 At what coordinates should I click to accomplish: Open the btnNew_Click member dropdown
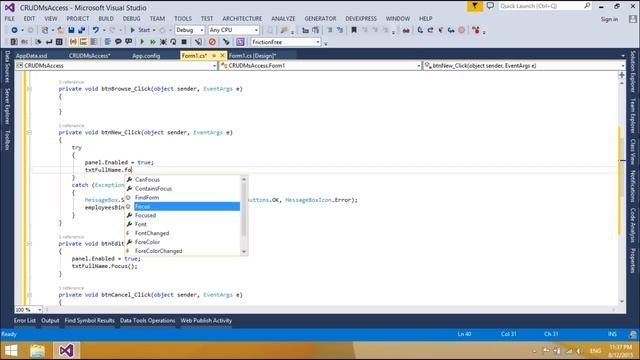524,65
